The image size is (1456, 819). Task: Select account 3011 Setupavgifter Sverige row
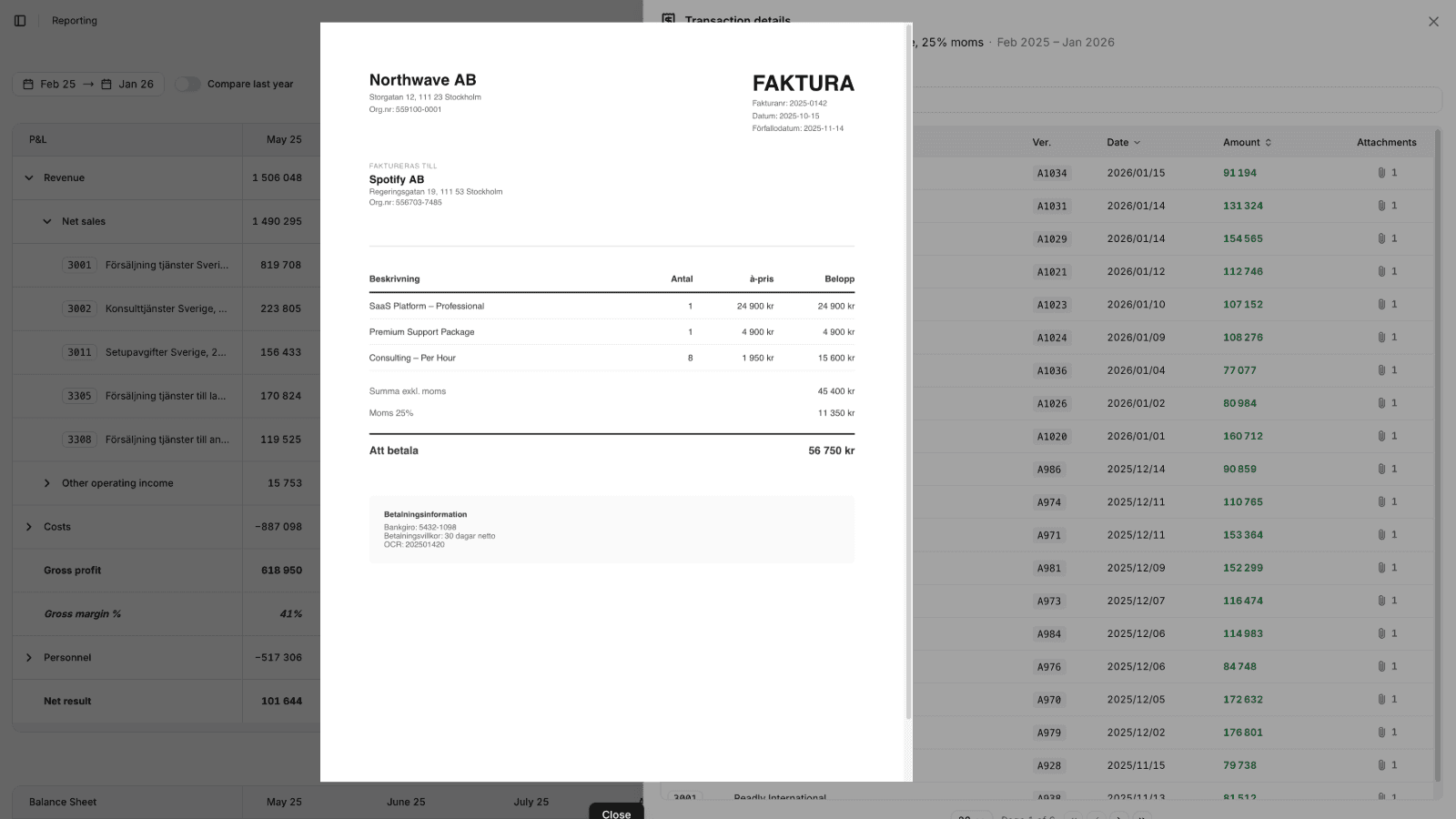coord(167,352)
